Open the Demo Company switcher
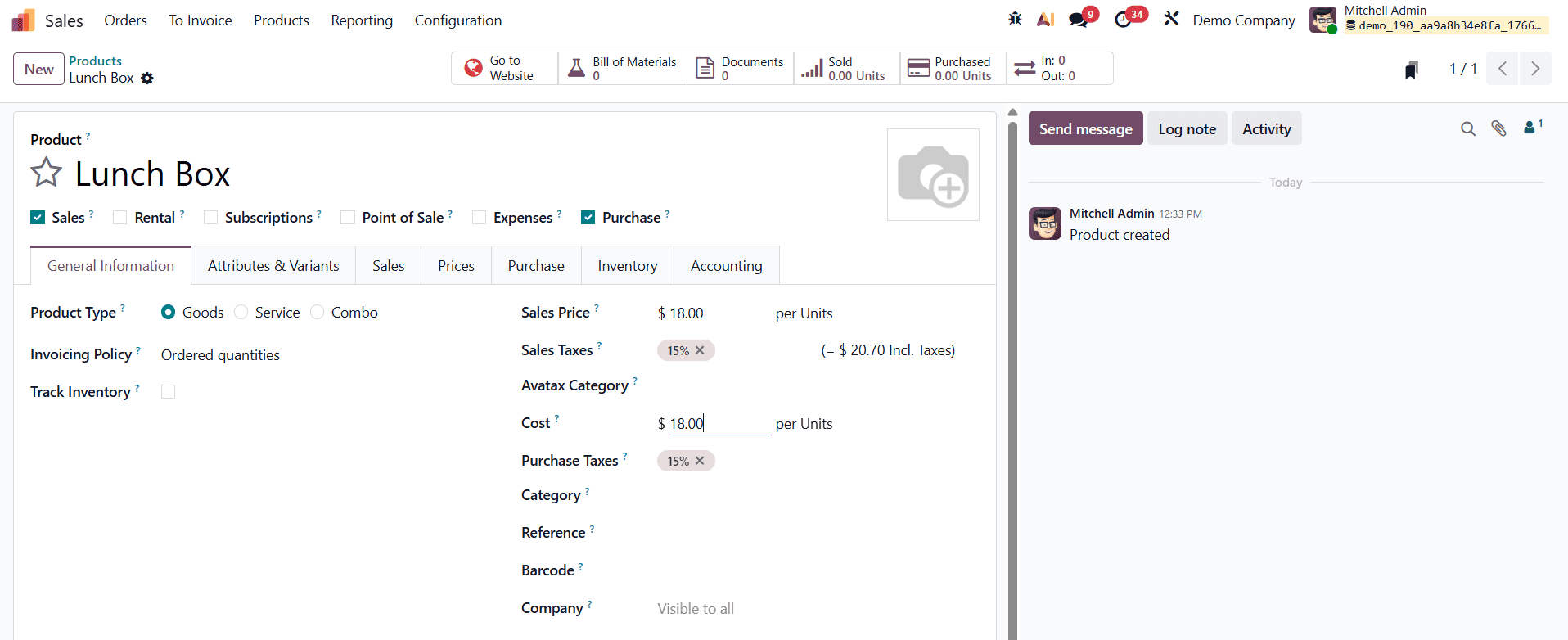The width and height of the screenshot is (1568, 640). pyautogui.click(x=1244, y=20)
